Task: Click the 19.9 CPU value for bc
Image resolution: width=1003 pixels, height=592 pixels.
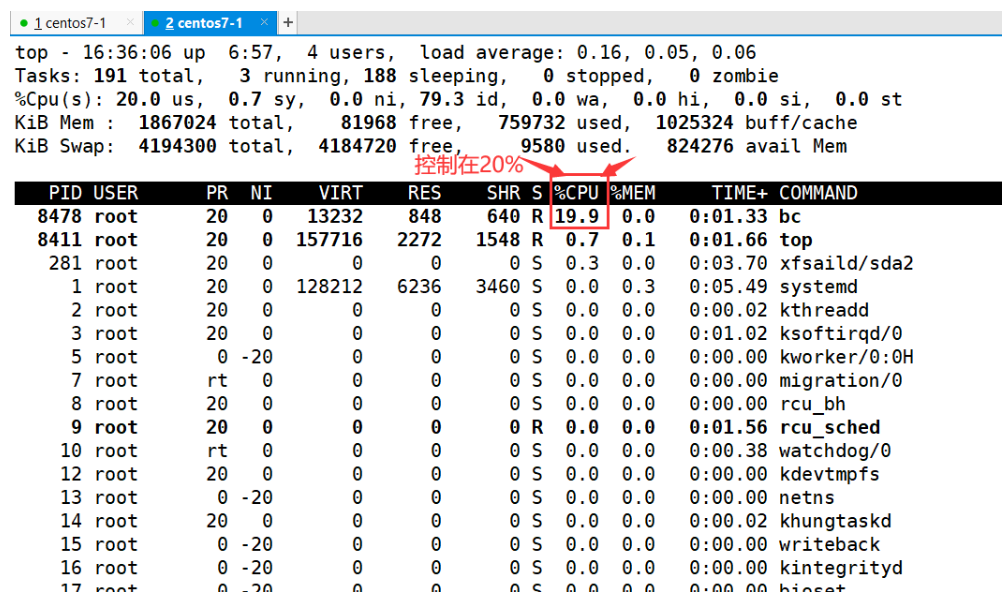Action: tap(577, 216)
